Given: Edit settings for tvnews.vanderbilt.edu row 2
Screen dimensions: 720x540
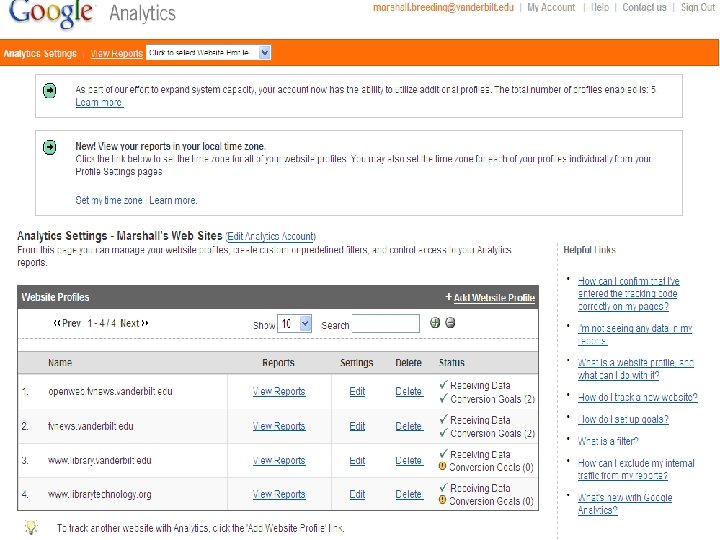Looking at the screenshot, I should pos(357,426).
